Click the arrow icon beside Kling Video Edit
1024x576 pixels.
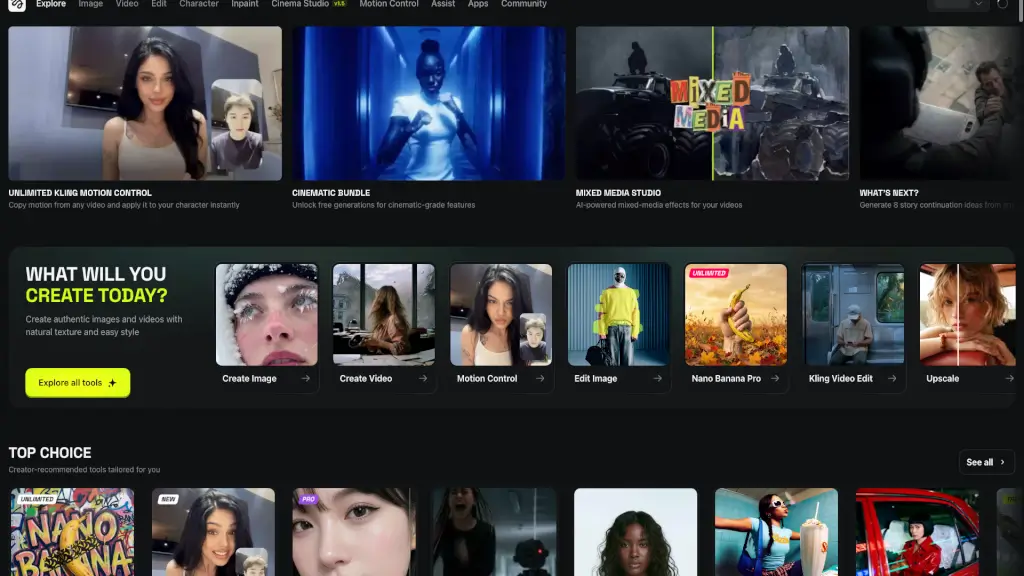[x=892, y=379]
